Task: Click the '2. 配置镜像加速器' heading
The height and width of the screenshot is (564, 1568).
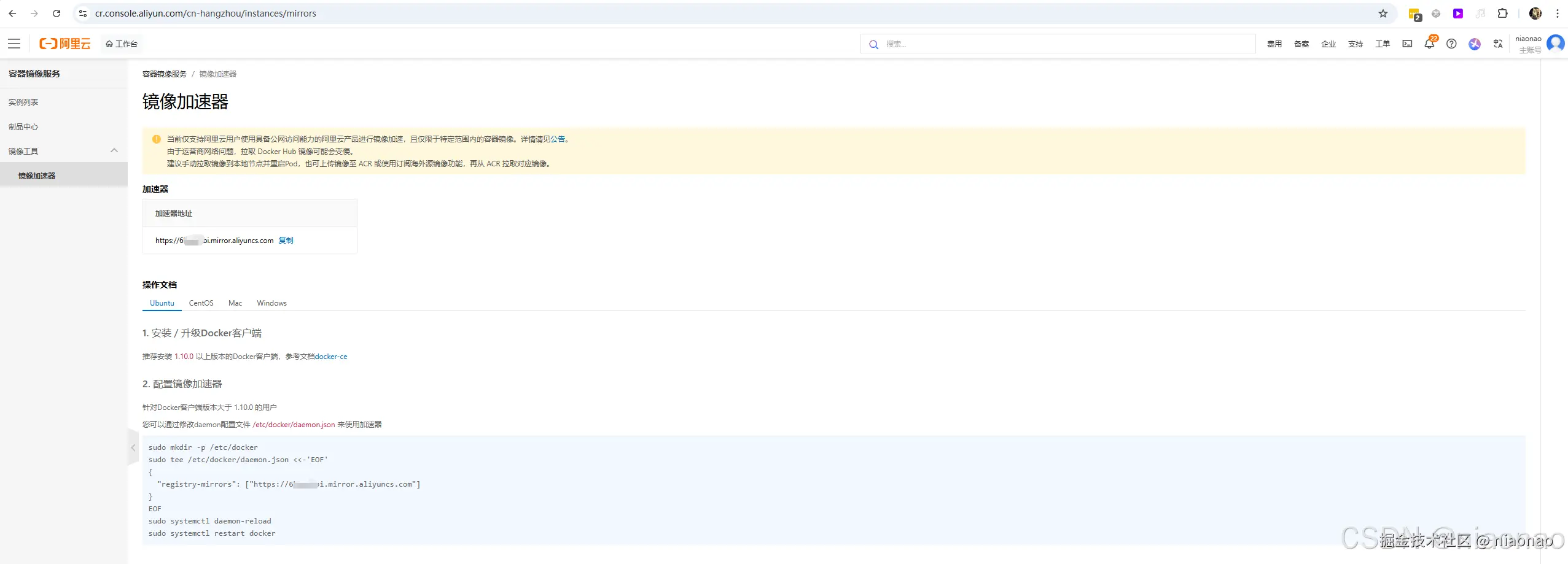Action: pos(182,384)
